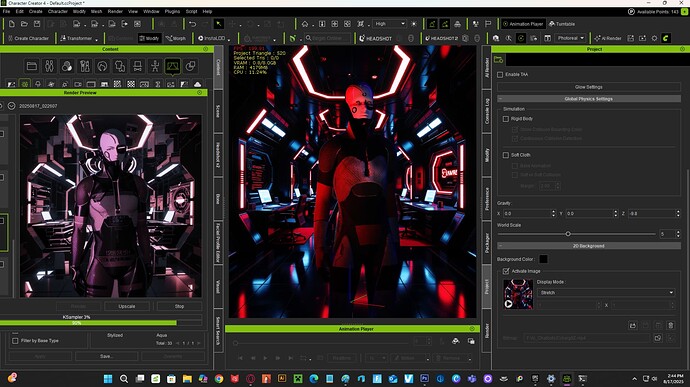The height and width of the screenshot is (387, 690).
Task: Click the Create Character button
Action: [x=29, y=38]
